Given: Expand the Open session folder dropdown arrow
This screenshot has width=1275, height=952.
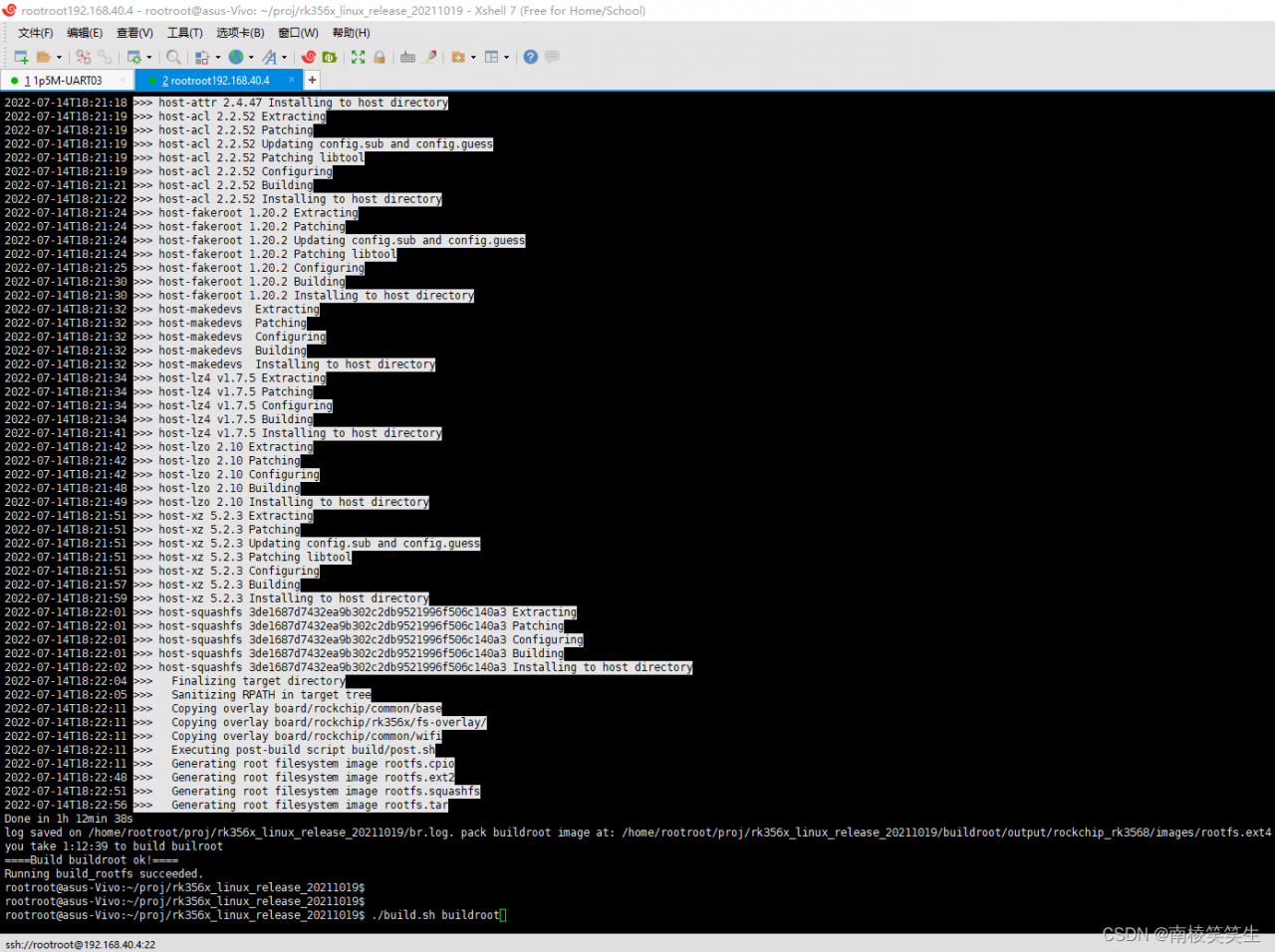Looking at the screenshot, I should pos(59,57).
